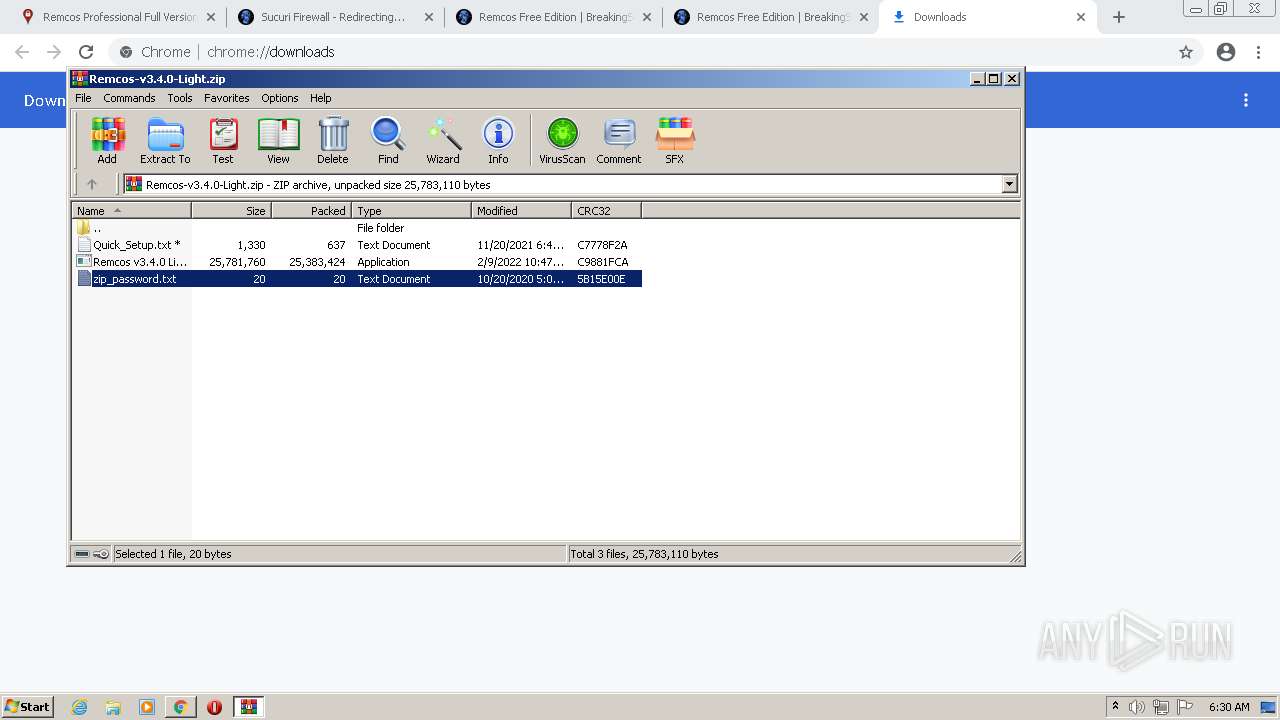The height and width of the screenshot is (720, 1280).
Task: Switch to Downloads tab in Chrome
Action: (988, 17)
